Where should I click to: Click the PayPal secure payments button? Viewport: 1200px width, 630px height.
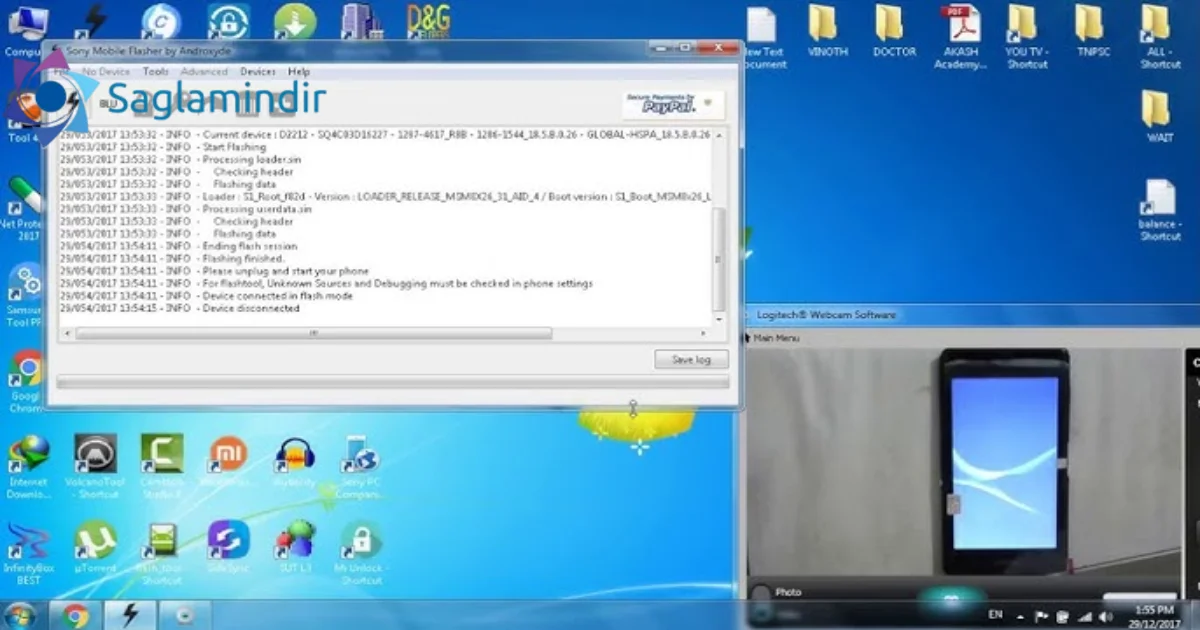point(672,103)
